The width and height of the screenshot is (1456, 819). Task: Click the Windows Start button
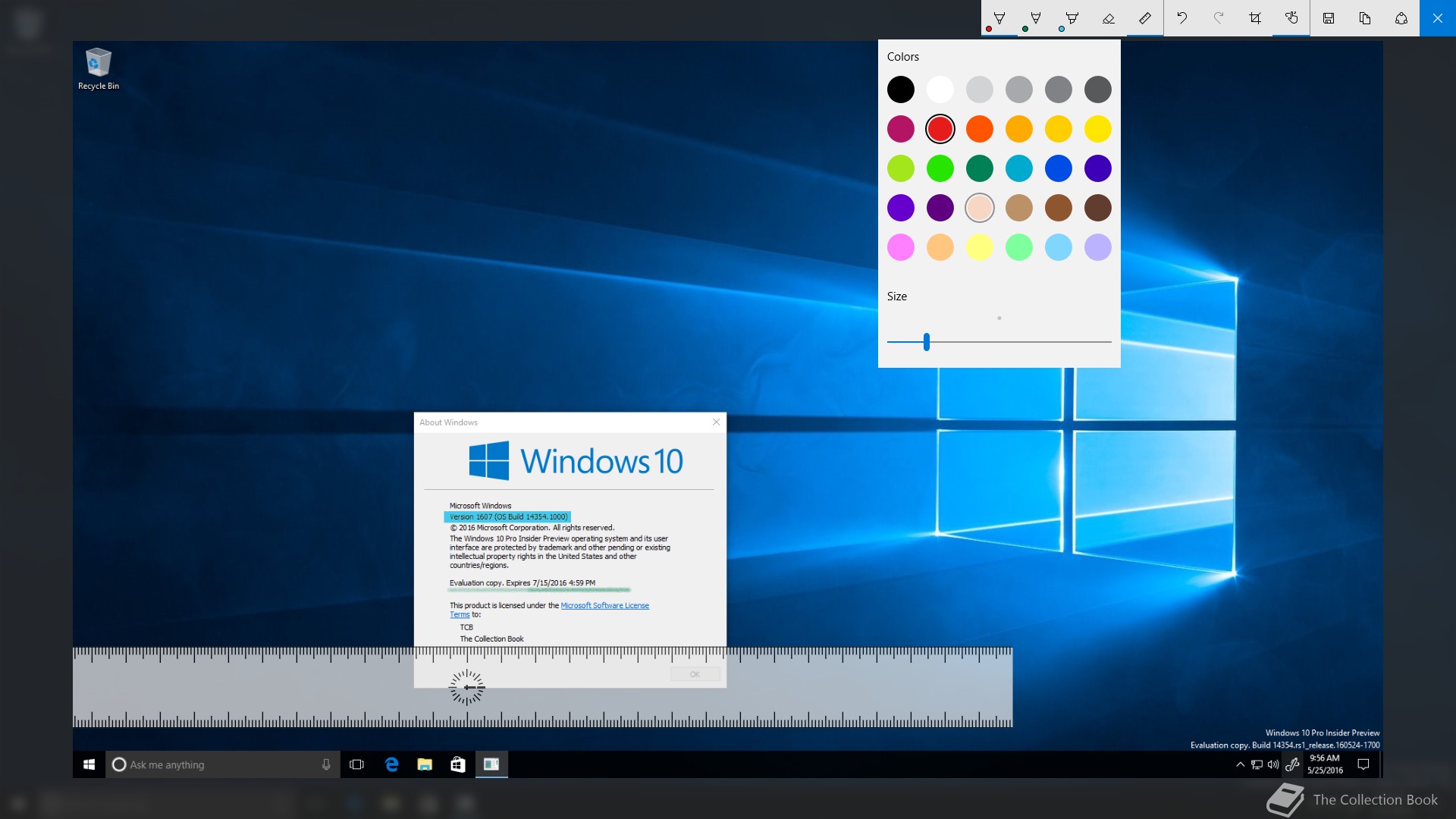point(89,764)
